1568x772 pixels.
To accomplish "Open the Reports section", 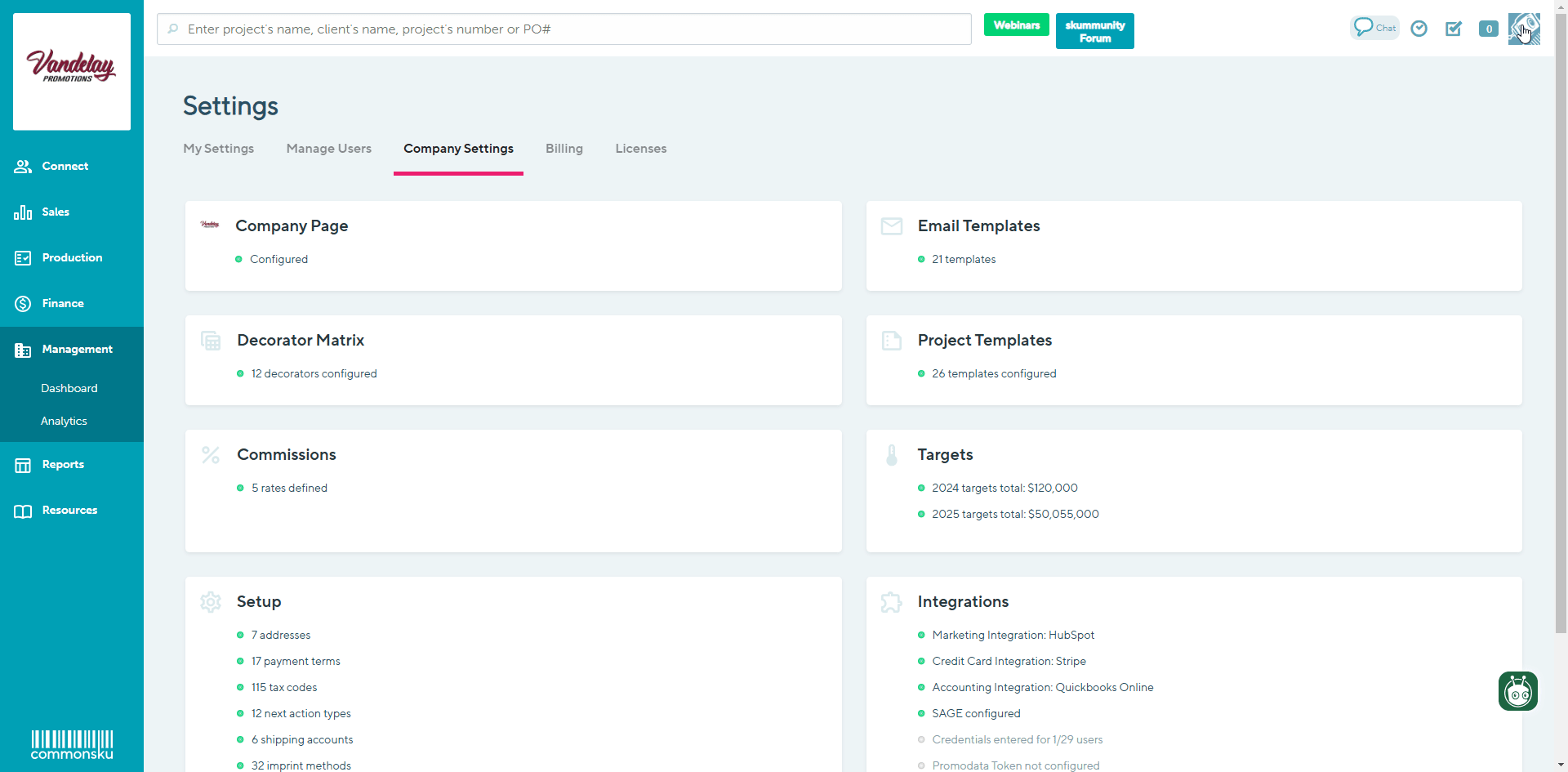I will [63, 464].
